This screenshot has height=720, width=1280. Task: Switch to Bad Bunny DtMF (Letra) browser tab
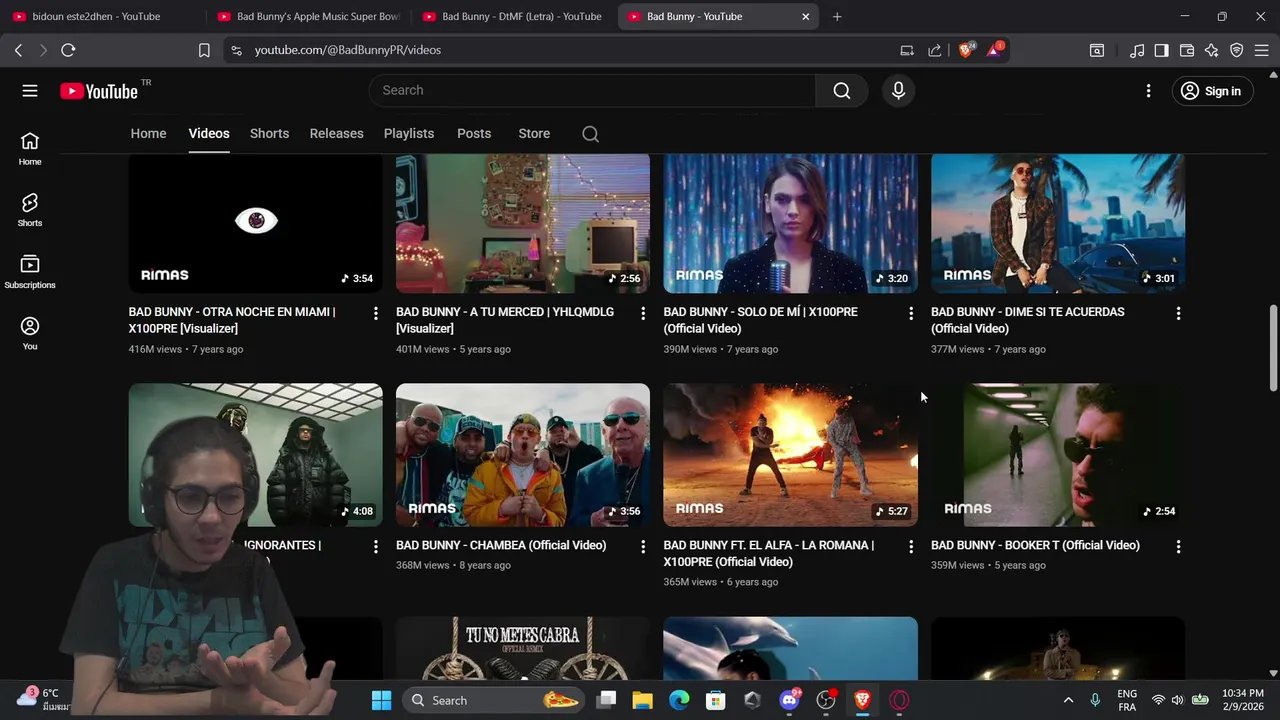pos(512,16)
